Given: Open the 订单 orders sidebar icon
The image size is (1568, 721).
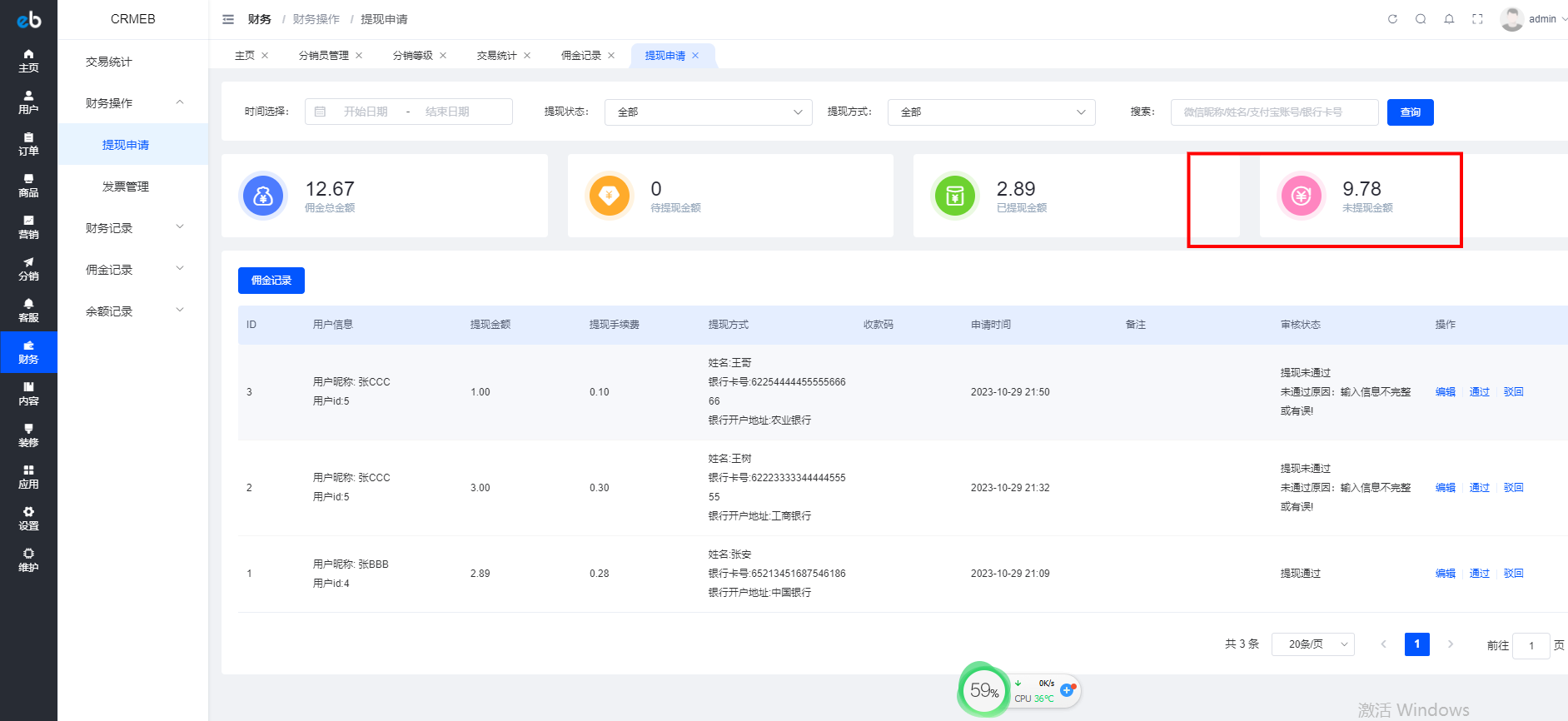Looking at the screenshot, I should tap(28, 144).
